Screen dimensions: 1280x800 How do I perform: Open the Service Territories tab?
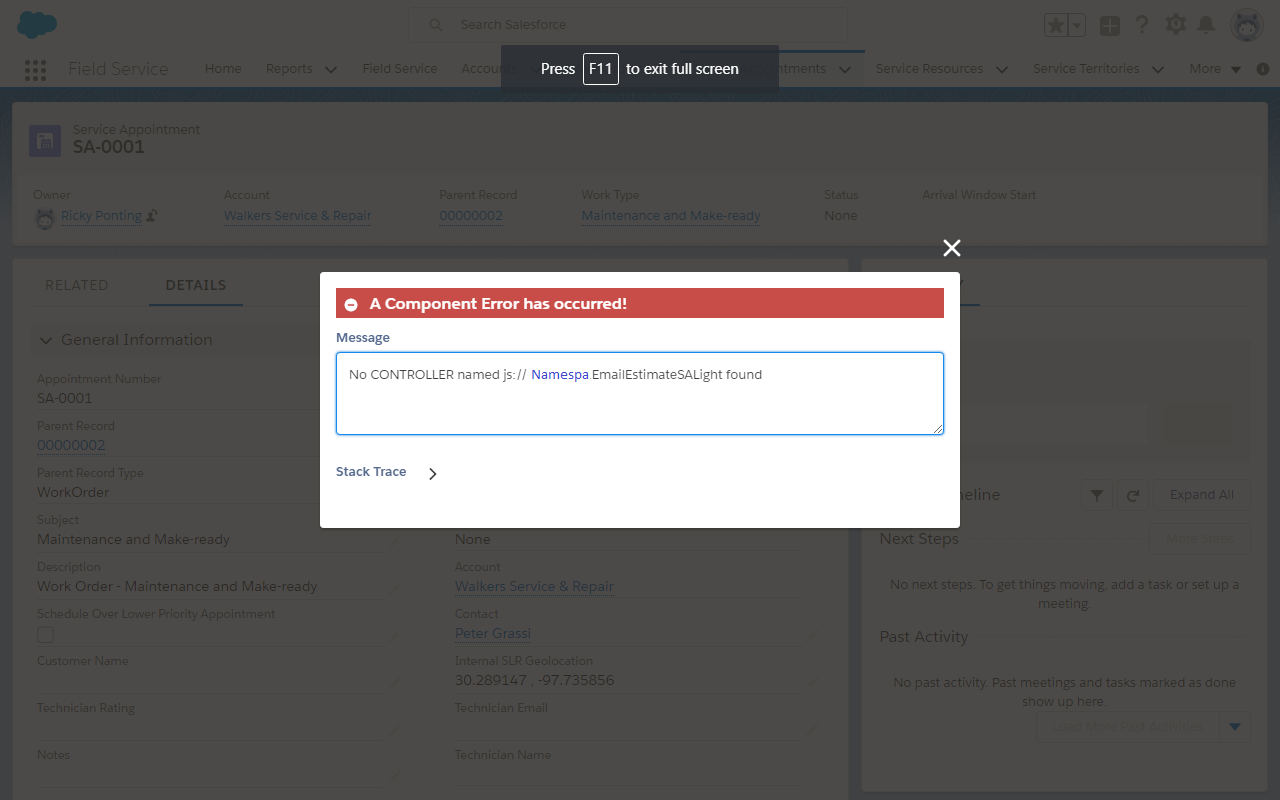(1086, 69)
